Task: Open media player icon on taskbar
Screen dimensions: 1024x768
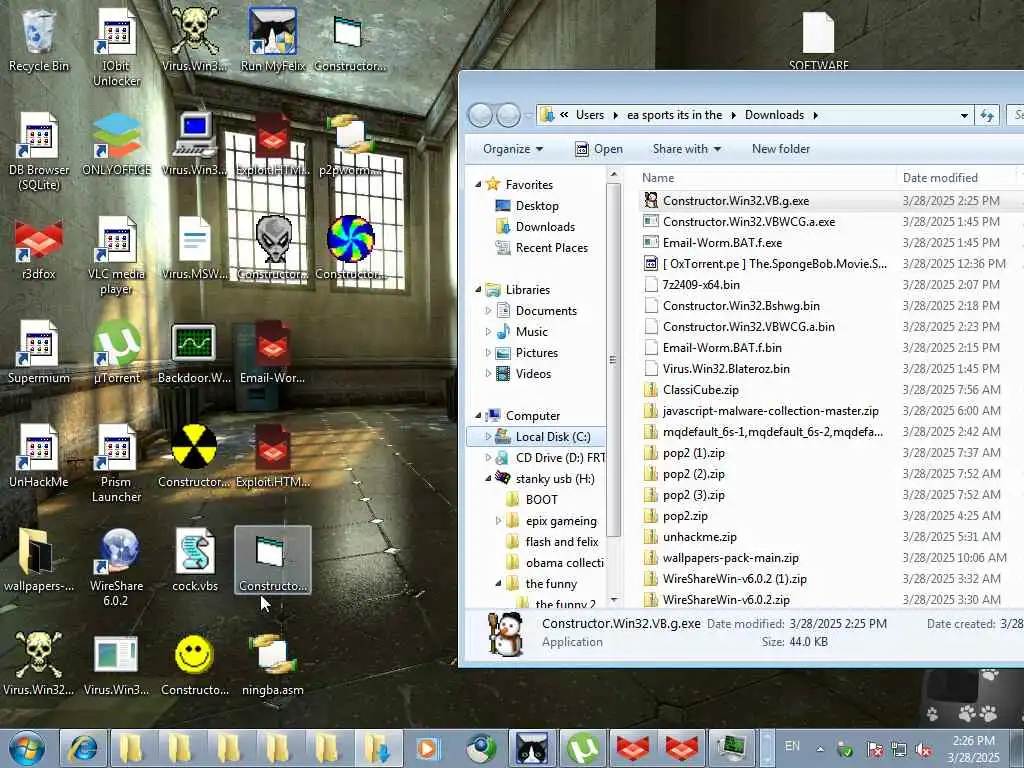Action: [427, 748]
